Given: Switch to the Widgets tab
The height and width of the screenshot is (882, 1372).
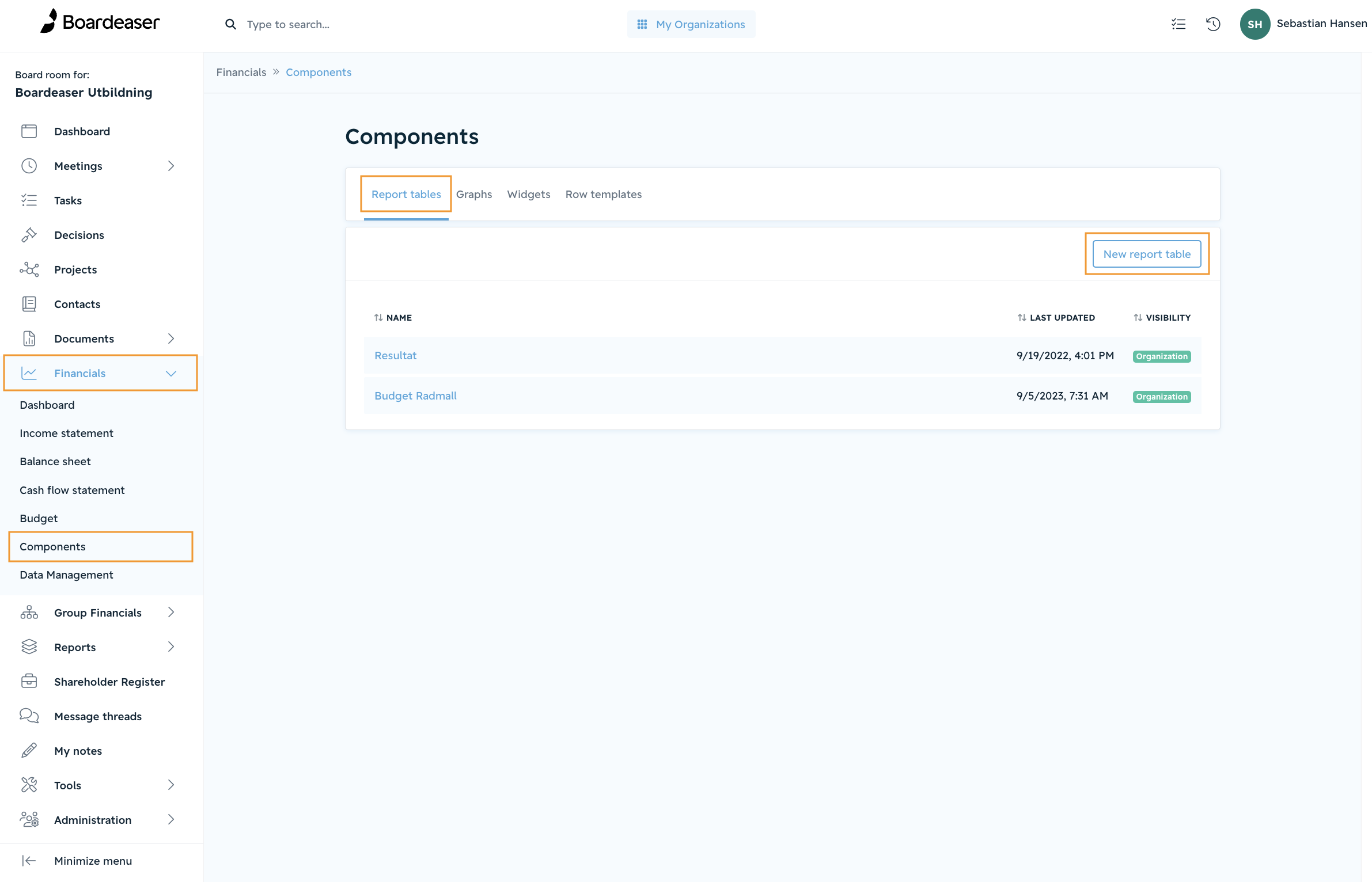Looking at the screenshot, I should (x=529, y=195).
